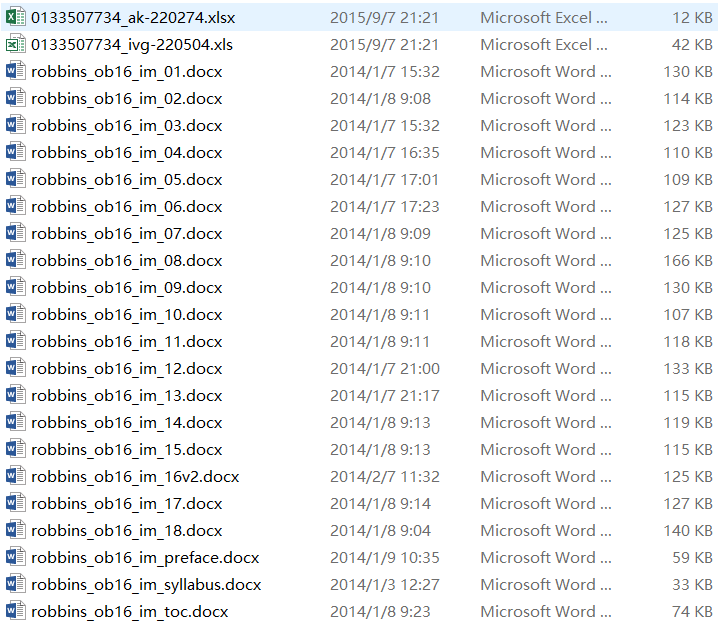Select file name robbins_ob16_im_01.docx
The image size is (724, 636).
[x=127, y=72]
